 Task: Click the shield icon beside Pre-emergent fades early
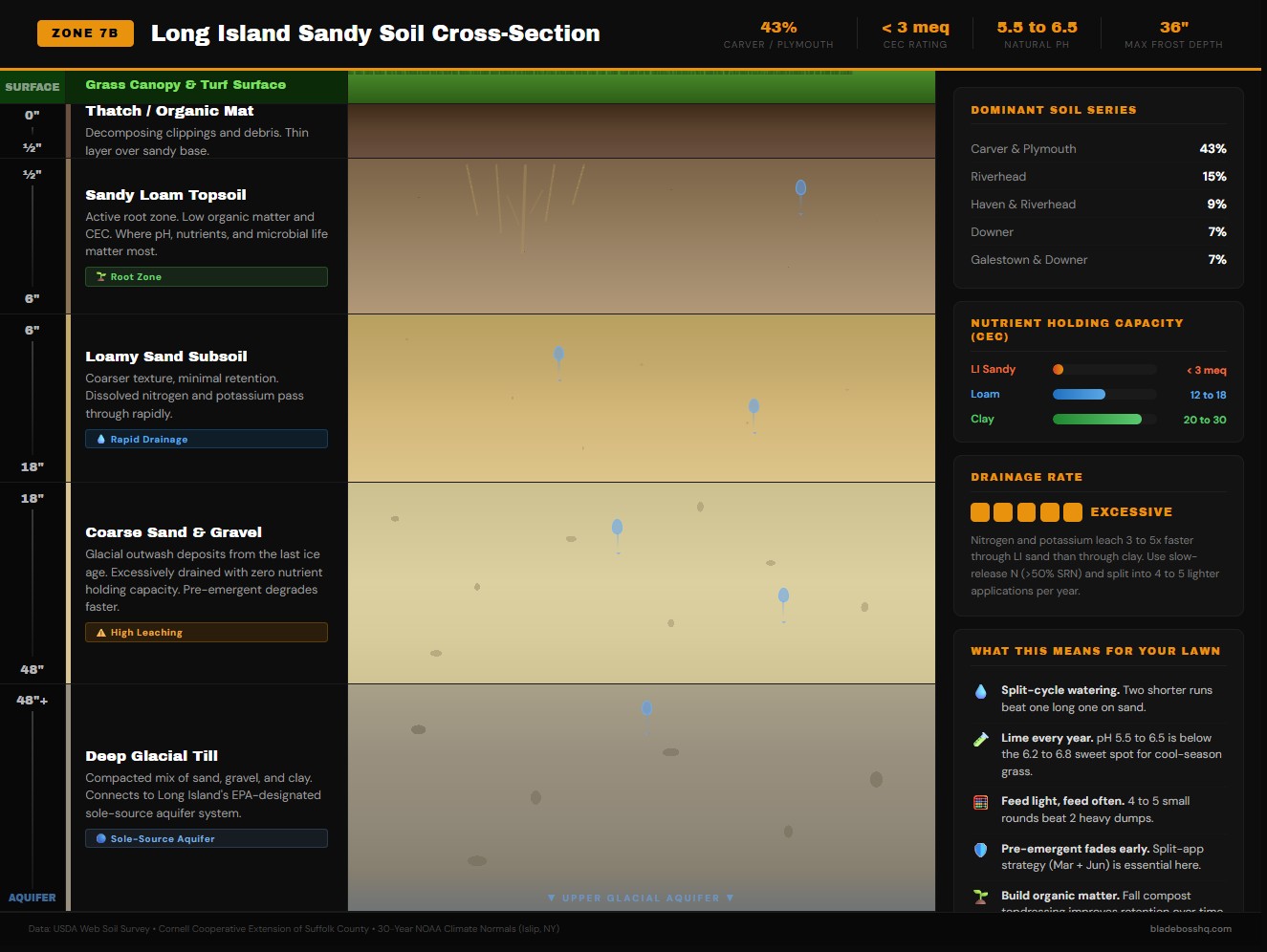tap(980, 850)
